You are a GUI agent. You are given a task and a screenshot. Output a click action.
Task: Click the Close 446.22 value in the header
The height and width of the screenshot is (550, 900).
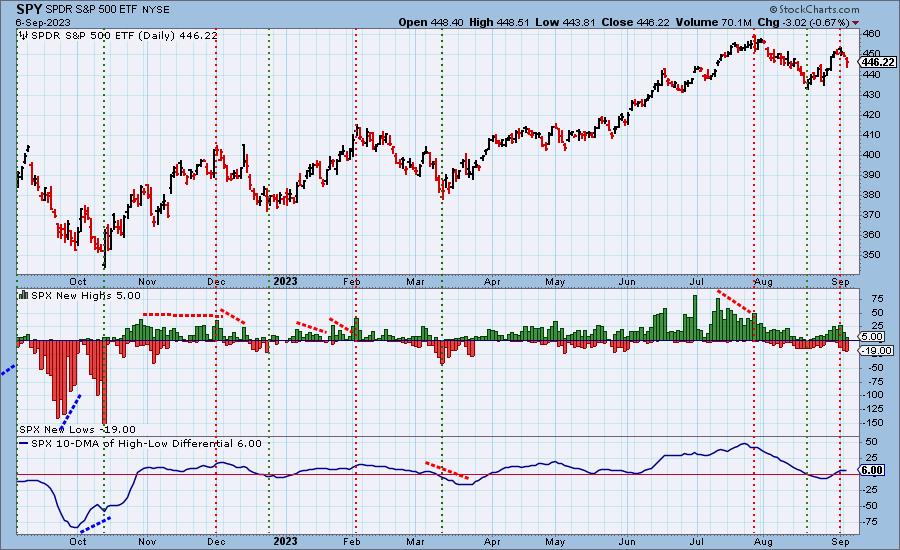[635, 22]
